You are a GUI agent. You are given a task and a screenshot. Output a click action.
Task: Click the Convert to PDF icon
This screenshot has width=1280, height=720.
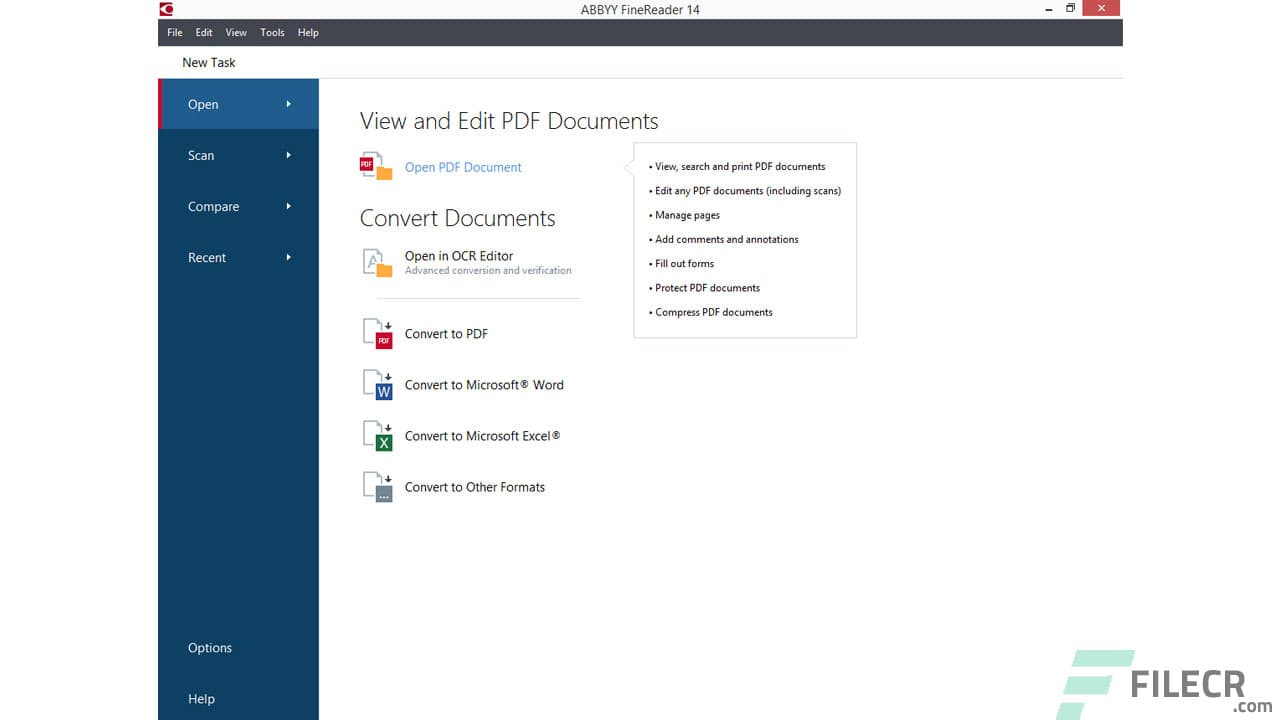pyautogui.click(x=378, y=334)
